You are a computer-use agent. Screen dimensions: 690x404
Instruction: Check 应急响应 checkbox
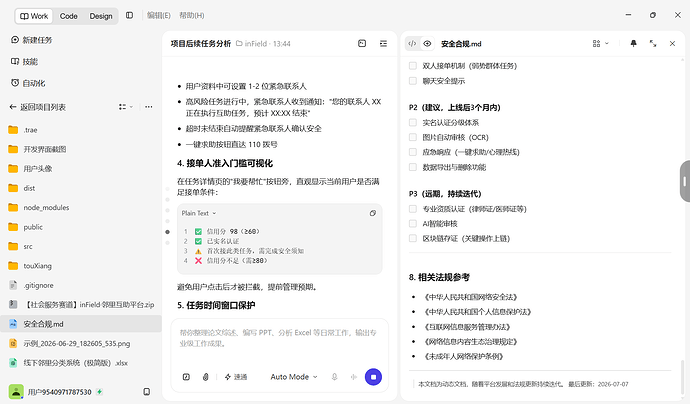tap(413, 152)
